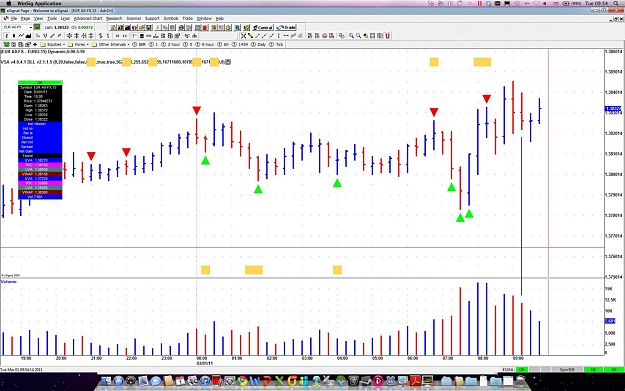This screenshot has height=391, width=625.
Task: Select the area chart type icon
Action: (28, 36)
